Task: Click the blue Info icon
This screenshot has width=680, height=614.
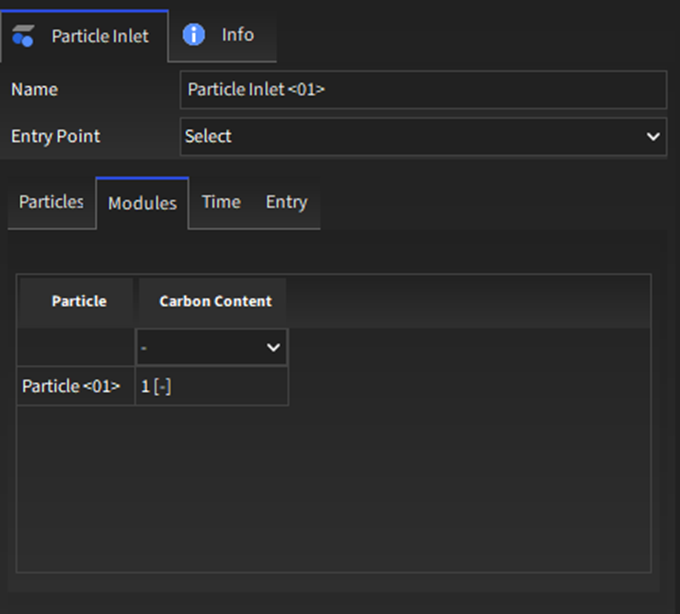Action: coord(193,35)
